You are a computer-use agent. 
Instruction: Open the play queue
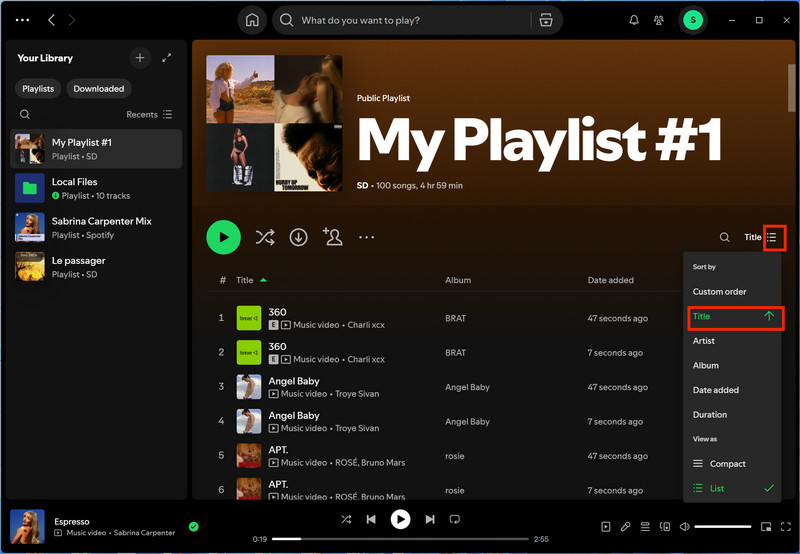coord(645,527)
